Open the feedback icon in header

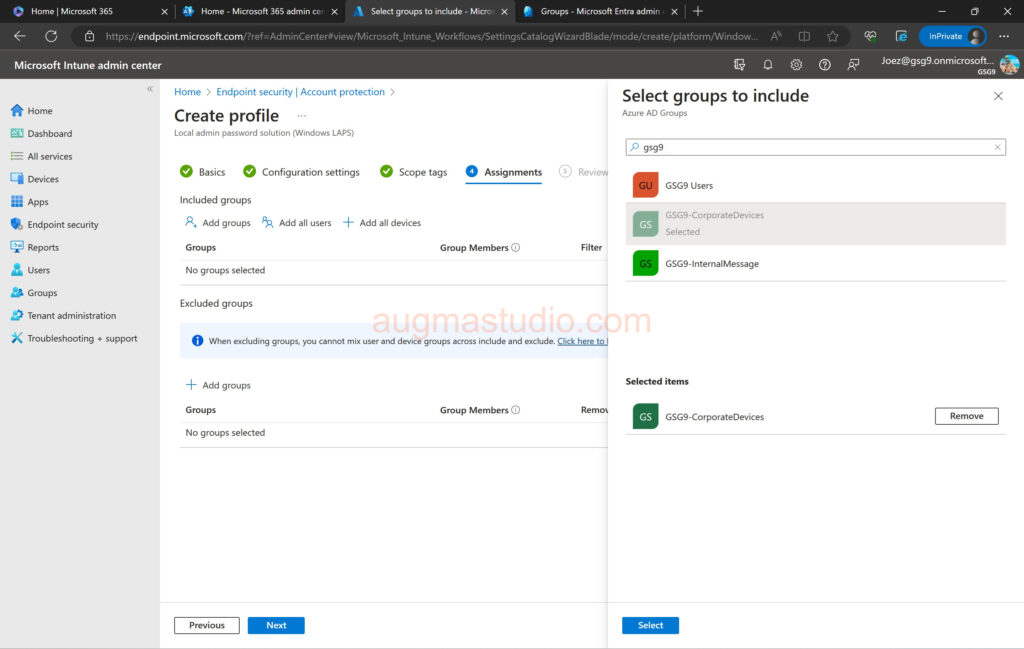coord(853,65)
